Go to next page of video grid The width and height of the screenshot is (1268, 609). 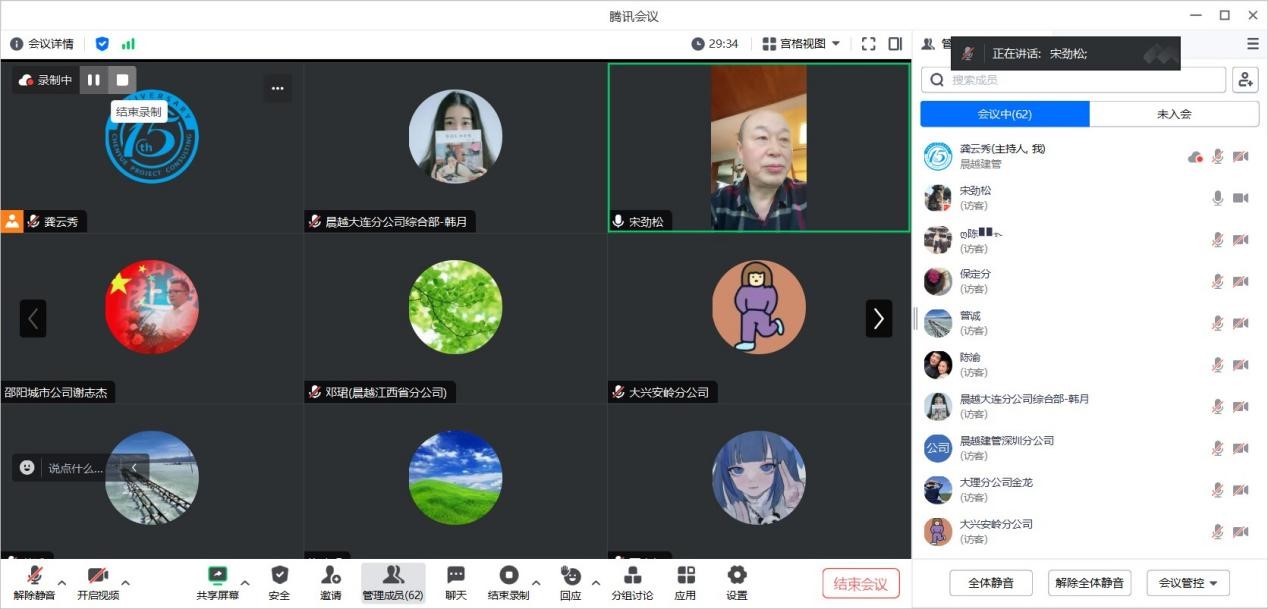coord(878,318)
